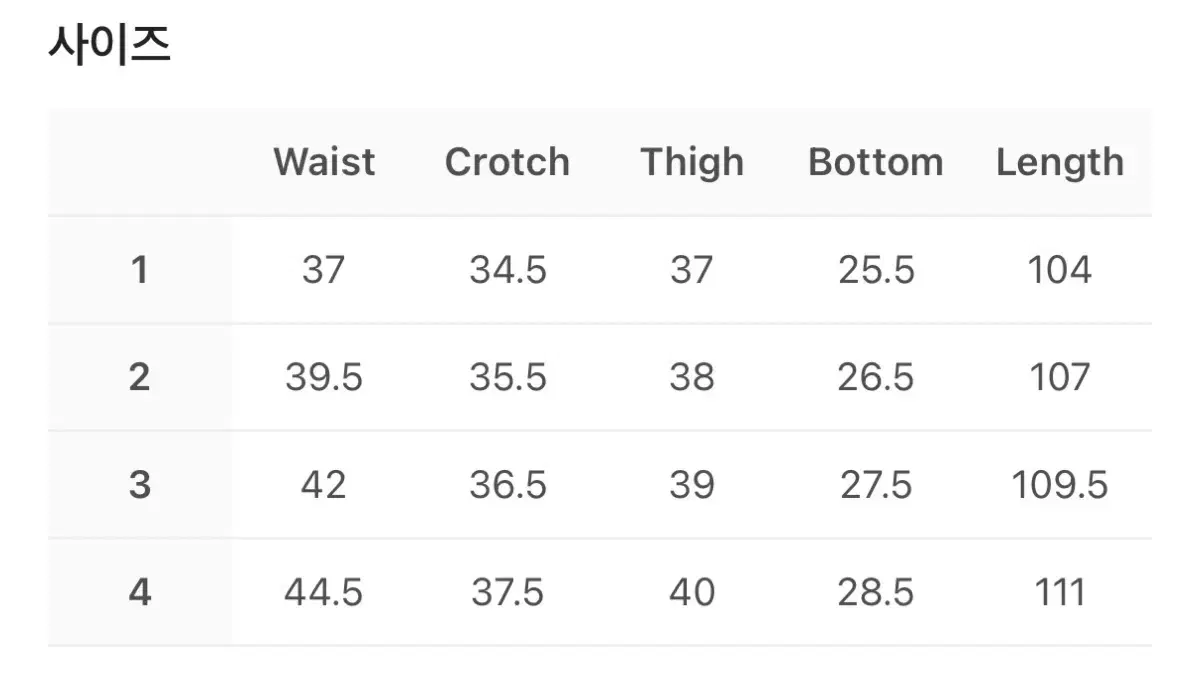1200x684 pixels.
Task: Click the size 3 row label
Action: coord(140,485)
